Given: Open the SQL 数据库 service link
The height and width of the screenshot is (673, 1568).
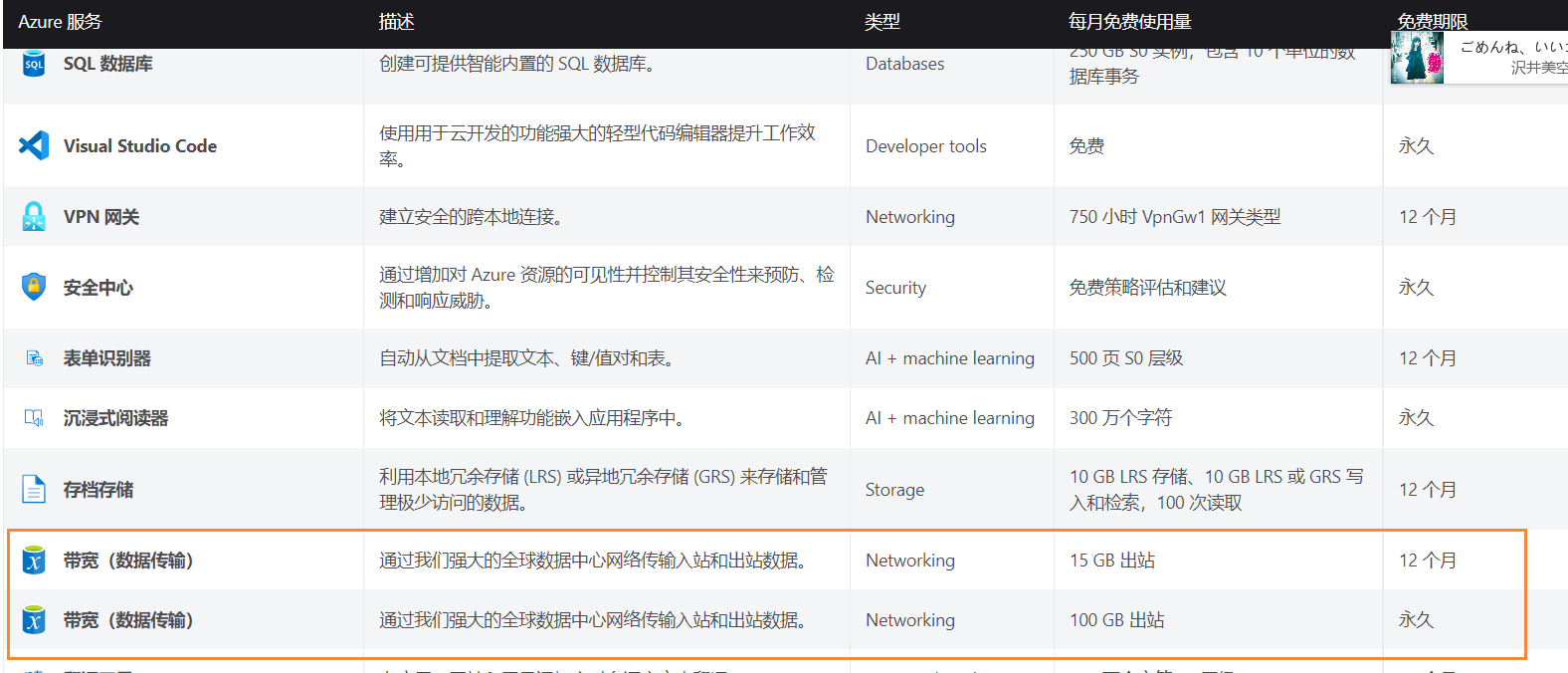Looking at the screenshot, I should 108,64.
